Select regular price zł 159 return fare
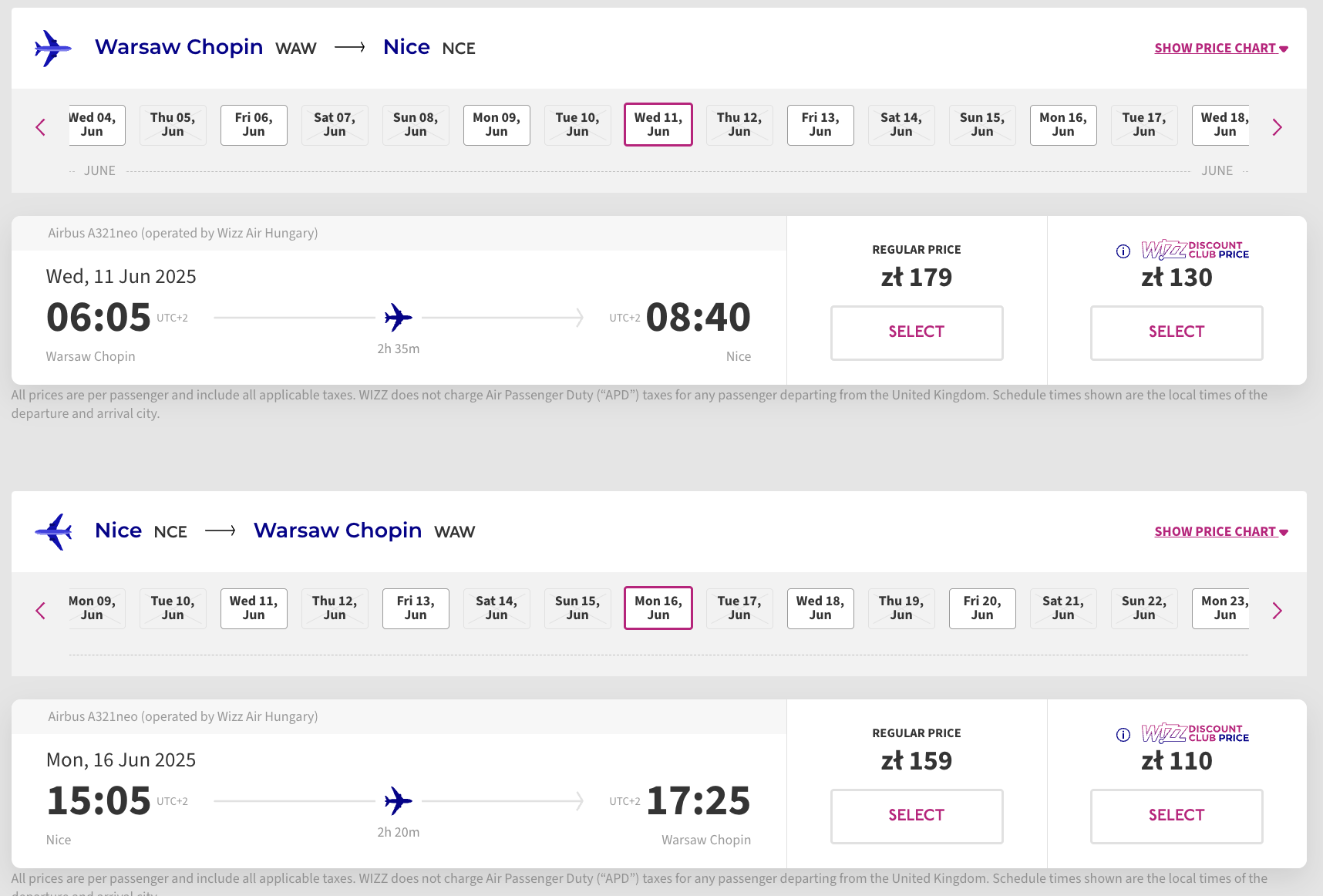 pyautogui.click(x=917, y=816)
